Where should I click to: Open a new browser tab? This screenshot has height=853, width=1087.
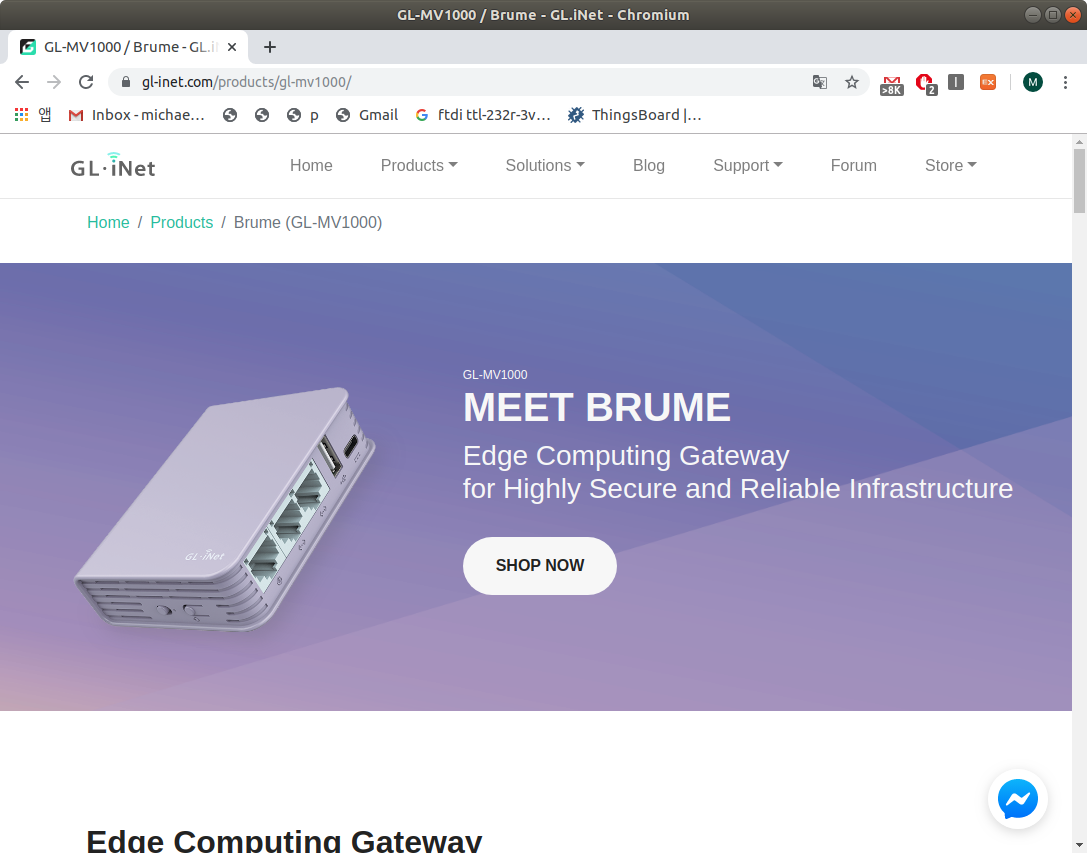pyautogui.click(x=270, y=47)
